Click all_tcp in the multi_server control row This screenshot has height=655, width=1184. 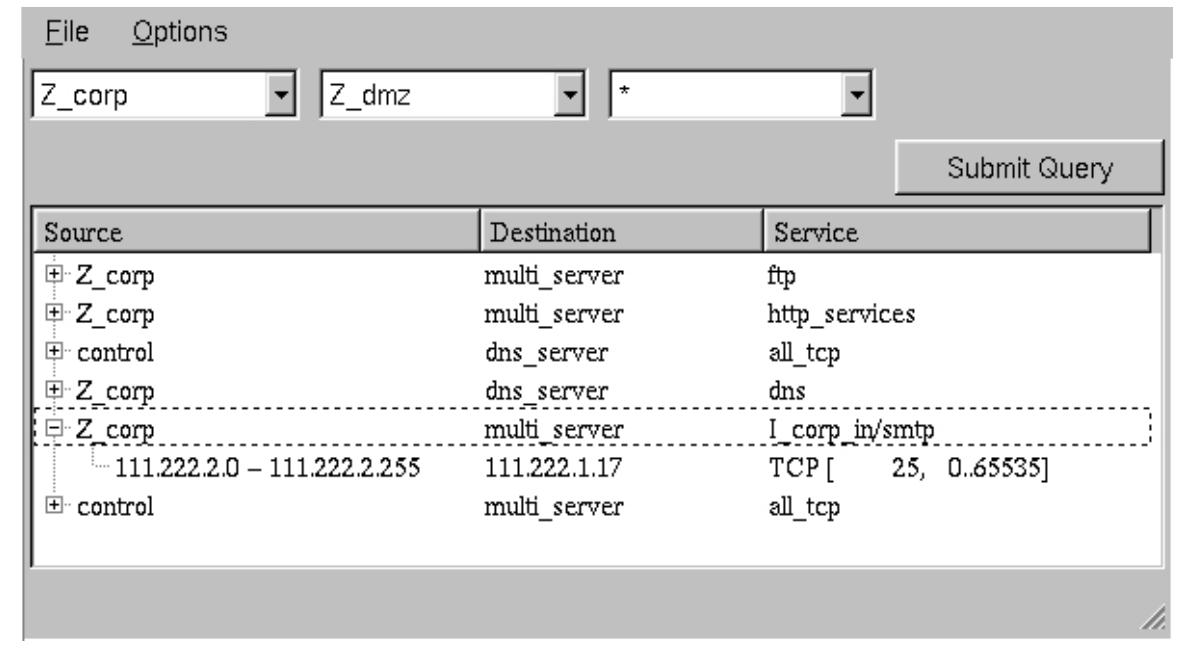(804, 506)
